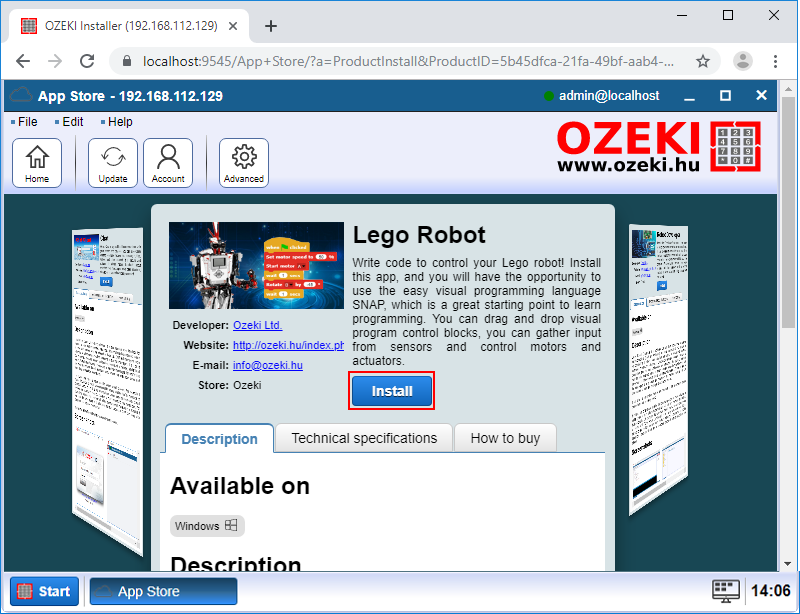The width and height of the screenshot is (800, 614).
Task: Click the browser forward arrow
Action: pyautogui.click(x=55, y=61)
